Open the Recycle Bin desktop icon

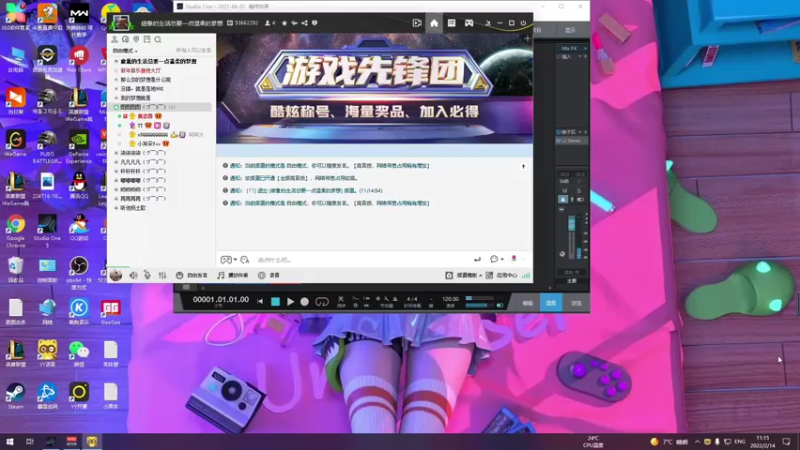[x=15, y=269]
